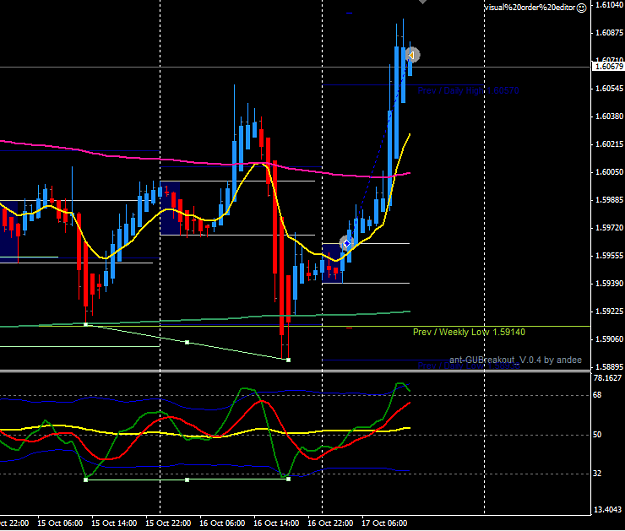Select the orange arrow order close marker
Screen dimensions: 625x531
coord(412,55)
